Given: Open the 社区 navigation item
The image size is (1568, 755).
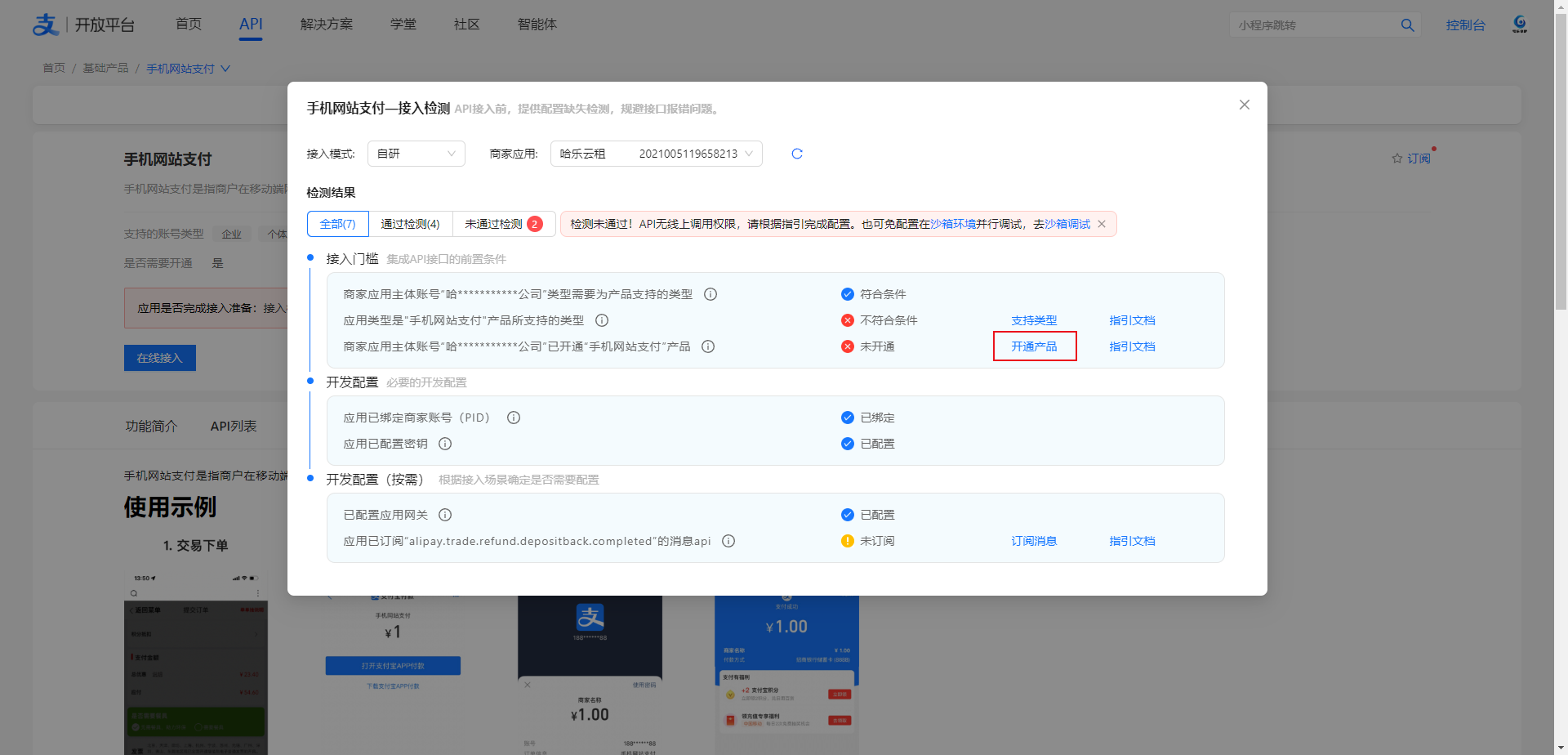Looking at the screenshot, I should click(467, 25).
